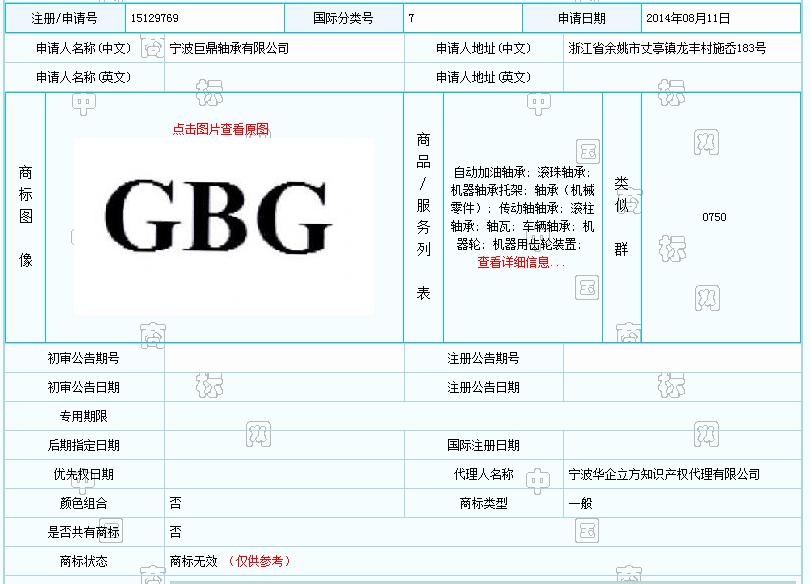Screen dimensions: 811x584
Task: Click the "类似群" column label
Action: (x=621, y=217)
